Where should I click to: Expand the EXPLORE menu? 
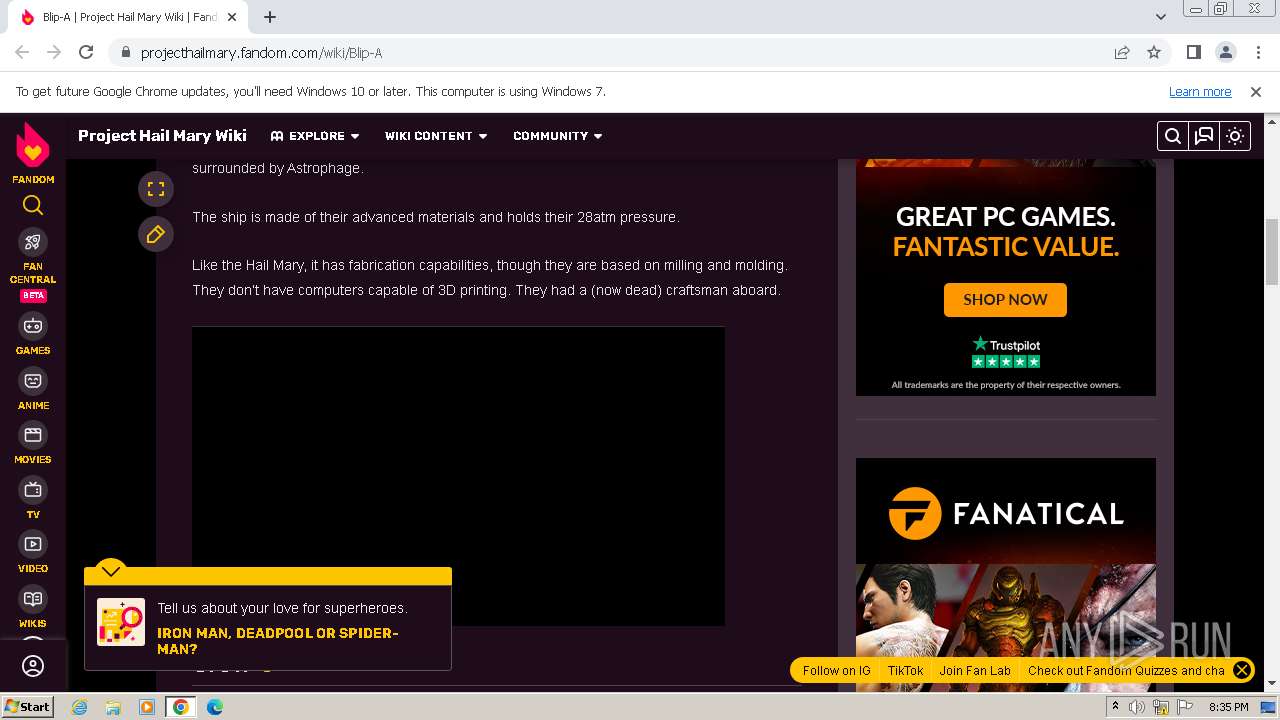[315, 136]
